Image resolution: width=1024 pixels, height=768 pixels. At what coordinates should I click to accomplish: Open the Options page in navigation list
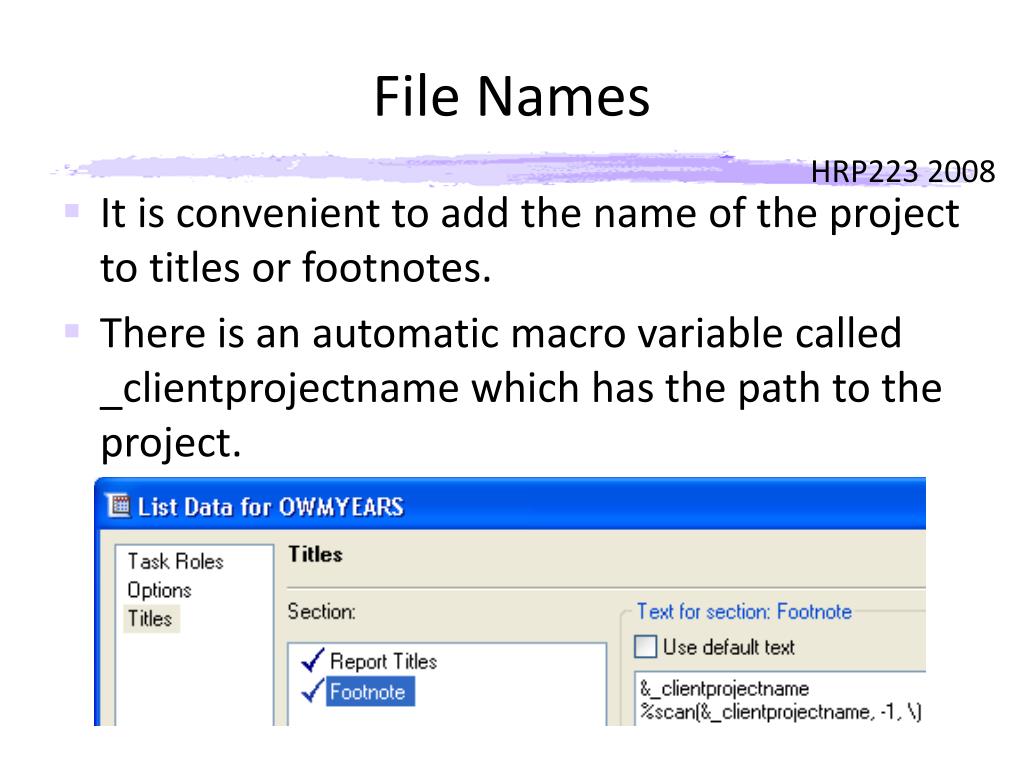pyautogui.click(x=159, y=590)
